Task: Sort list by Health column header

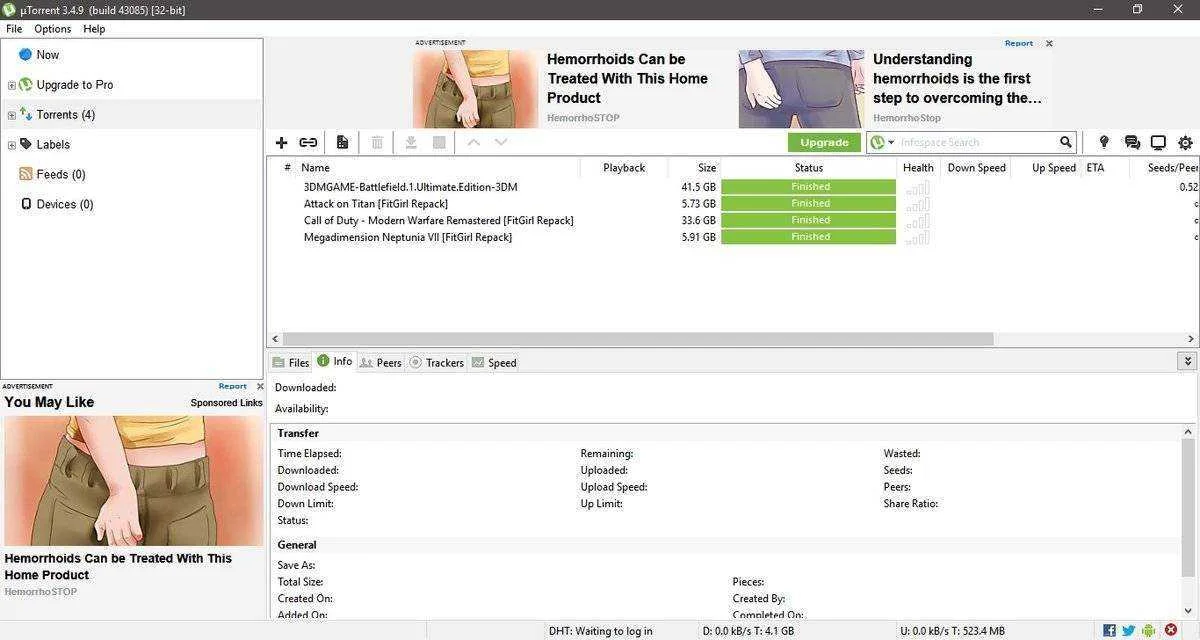Action: (x=918, y=168)
